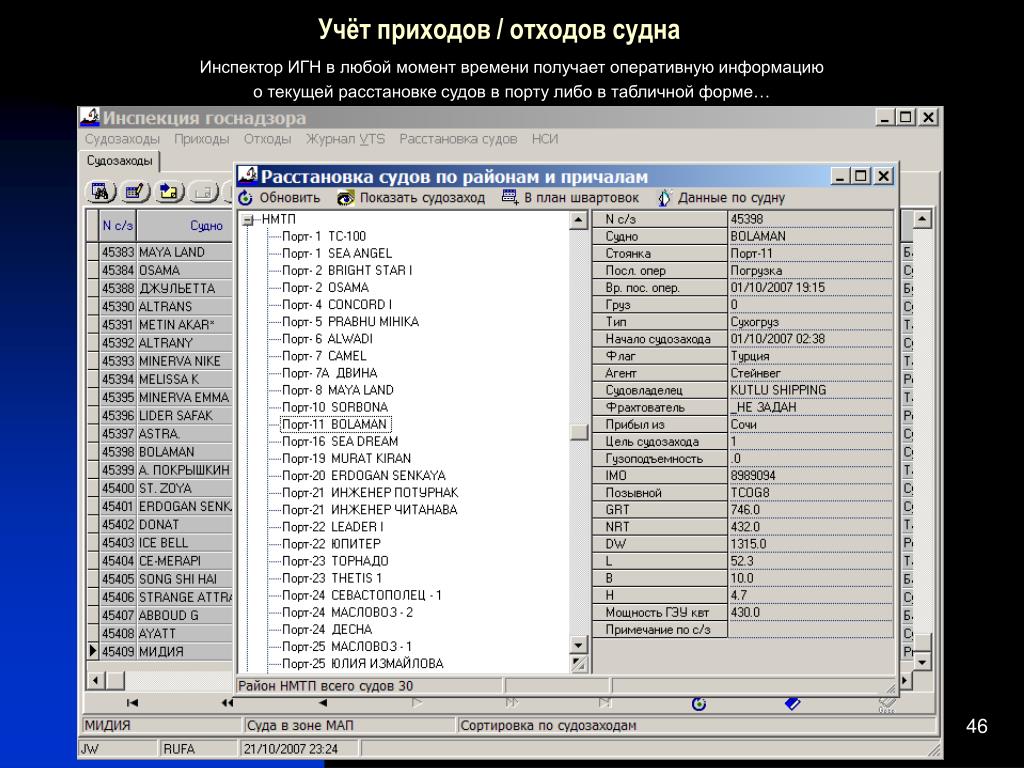
Task: Select tree item Порт-7А ДВИНА
Action: tap(330, 373)
